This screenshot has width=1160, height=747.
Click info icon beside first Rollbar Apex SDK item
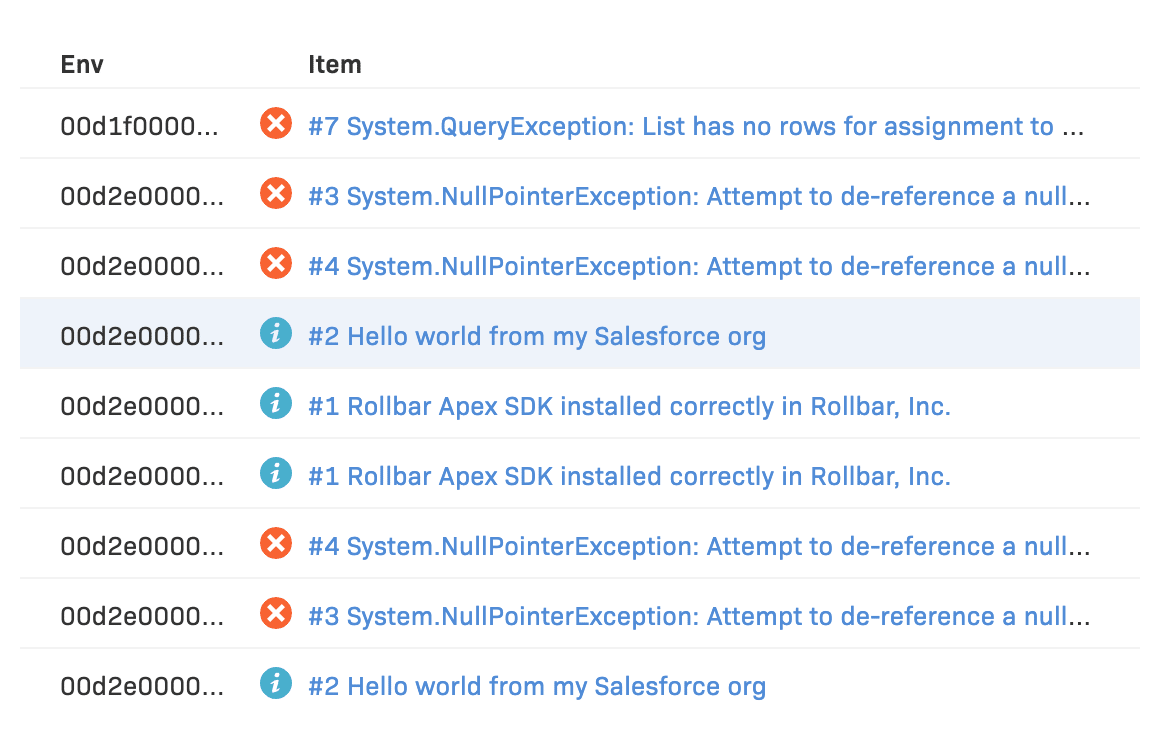pyautogui.click(x=275, y=404)
